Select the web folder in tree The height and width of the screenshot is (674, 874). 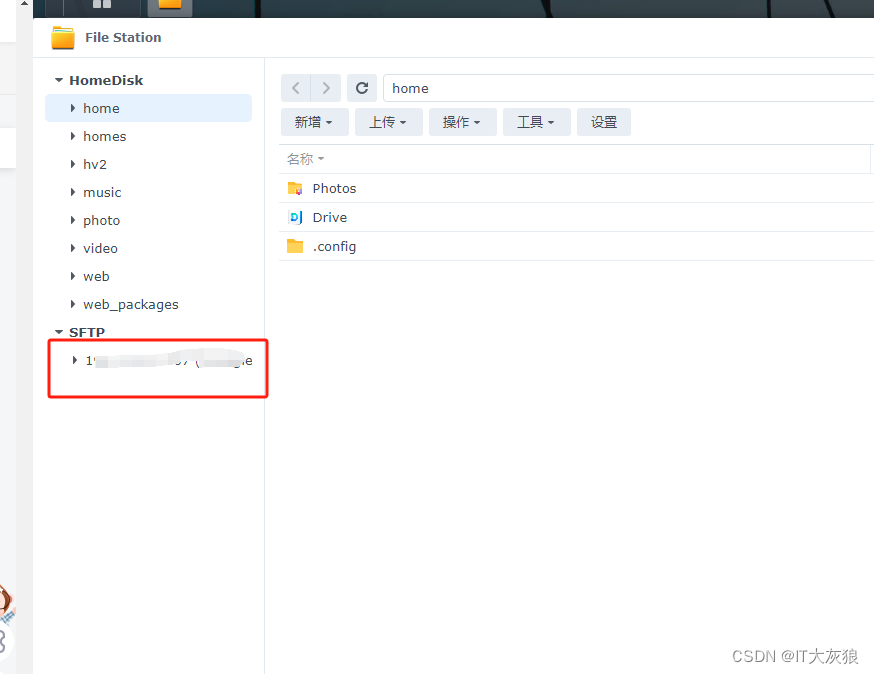tap(96, 277)
